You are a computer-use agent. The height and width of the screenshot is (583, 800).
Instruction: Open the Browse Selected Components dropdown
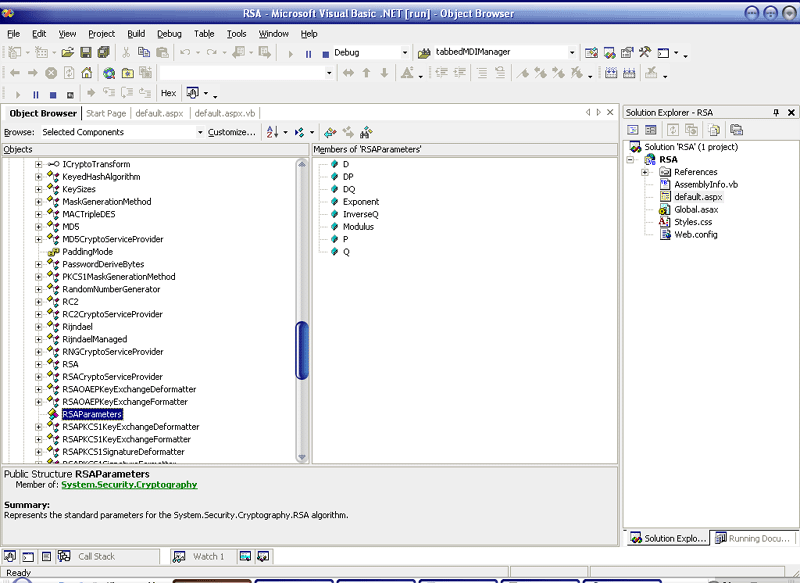click(198, 132)
